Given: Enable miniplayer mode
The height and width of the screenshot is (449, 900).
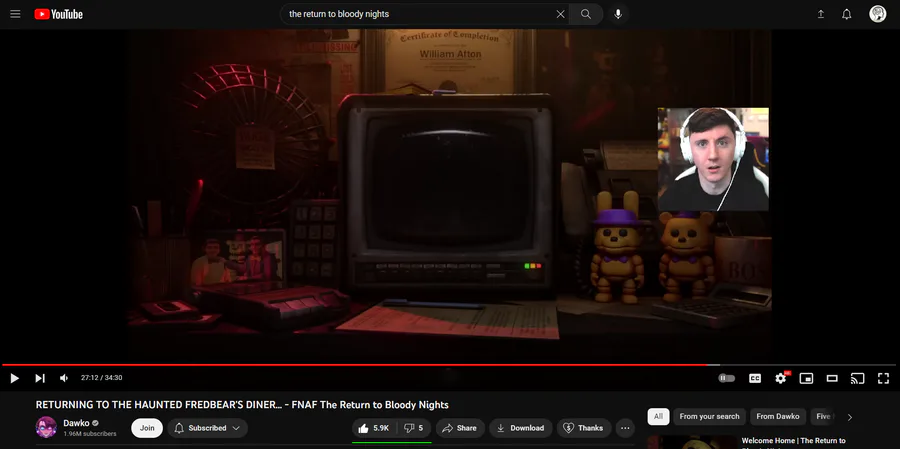Looking at the screenshot, I should pos(806,378).
